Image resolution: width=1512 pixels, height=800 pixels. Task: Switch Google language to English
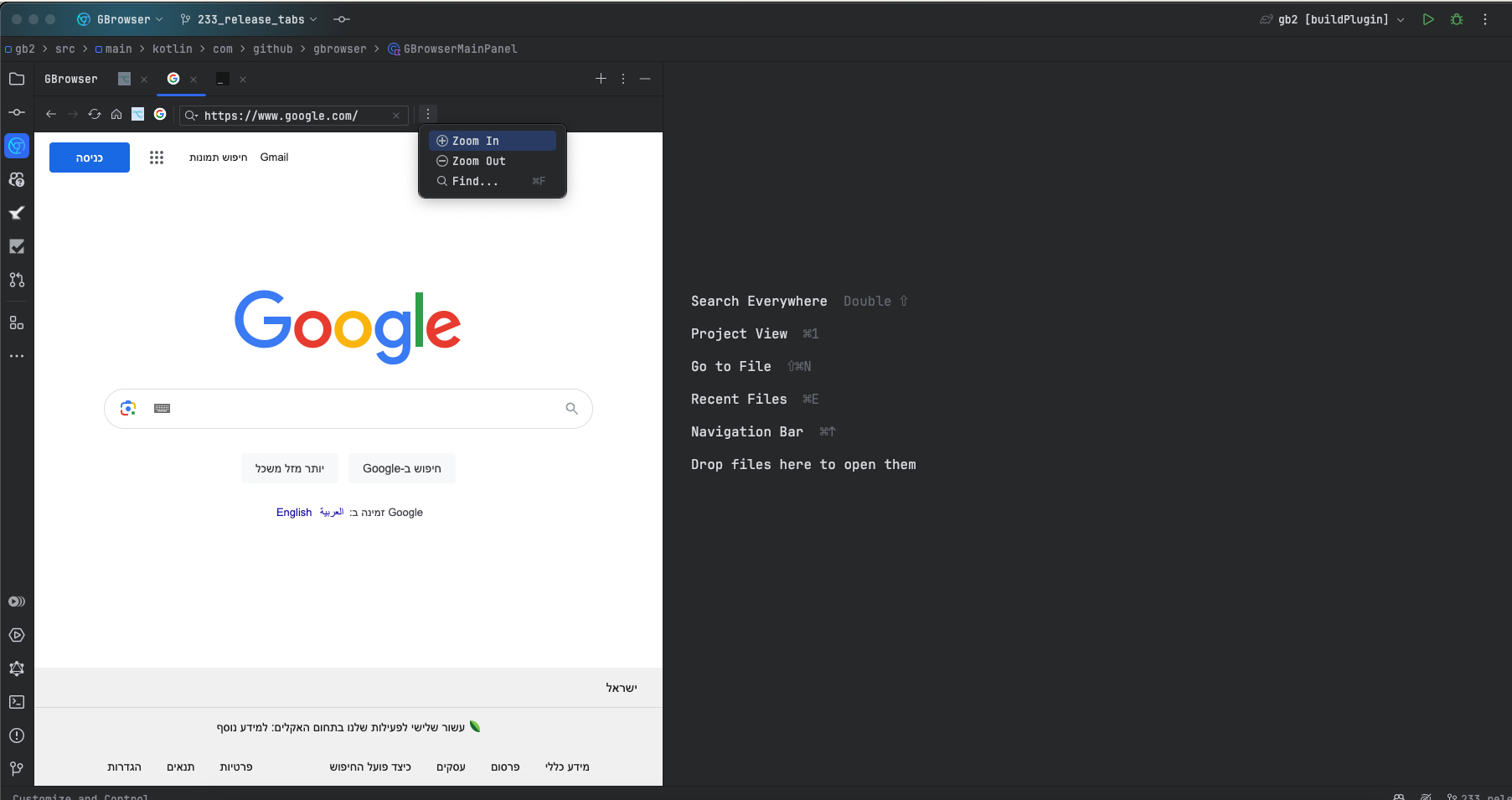(x=294, y=513)
